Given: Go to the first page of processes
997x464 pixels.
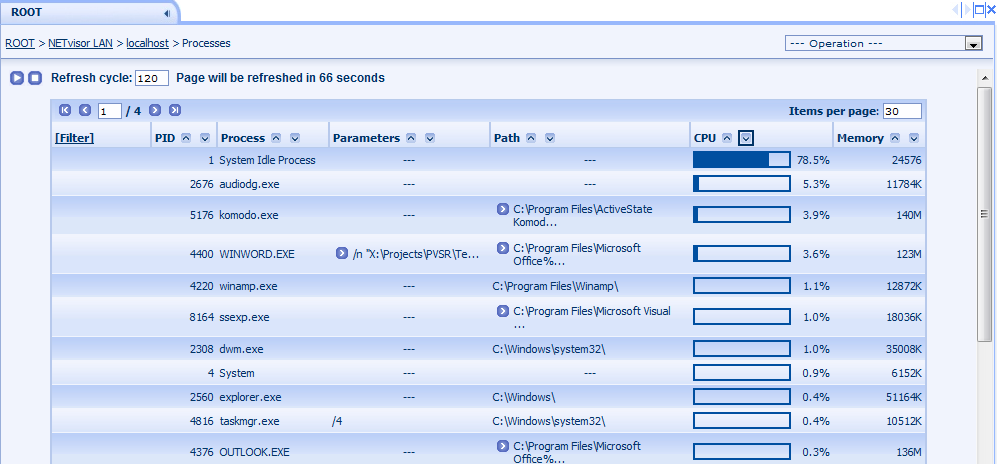Looking at the screenshot, I should pyautogui.click(x=65, y=111).
